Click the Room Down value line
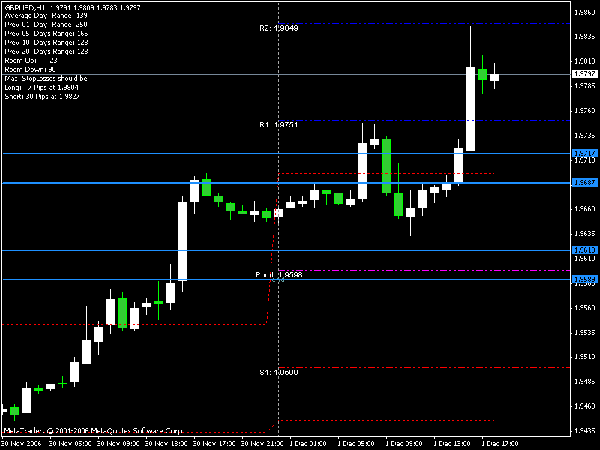The image size is (600, 450). pyautogui.click(x=30, y=69)
